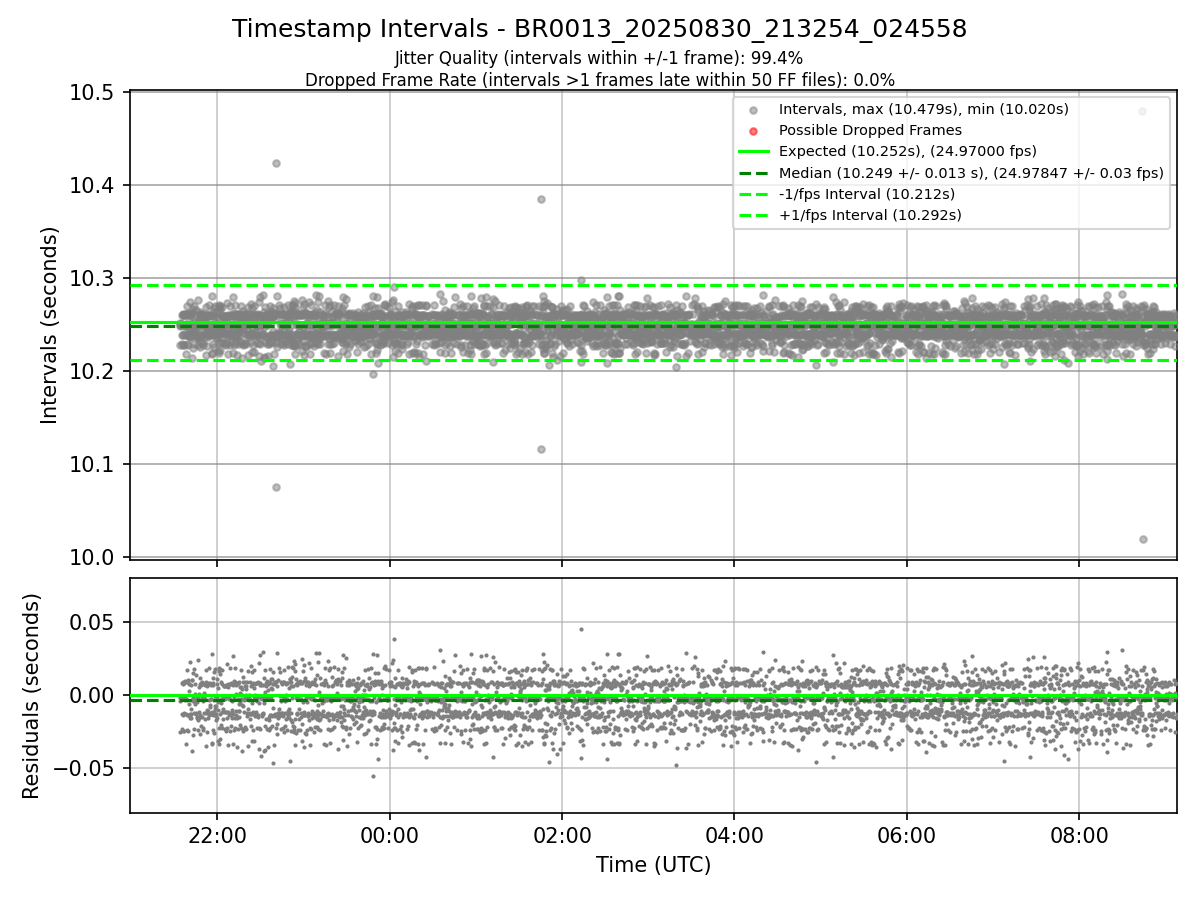Click the 'Time (UTC)' x-axis label
Image resolution: width=1200 pixels, height=900 pixels.
click(653, 865)
